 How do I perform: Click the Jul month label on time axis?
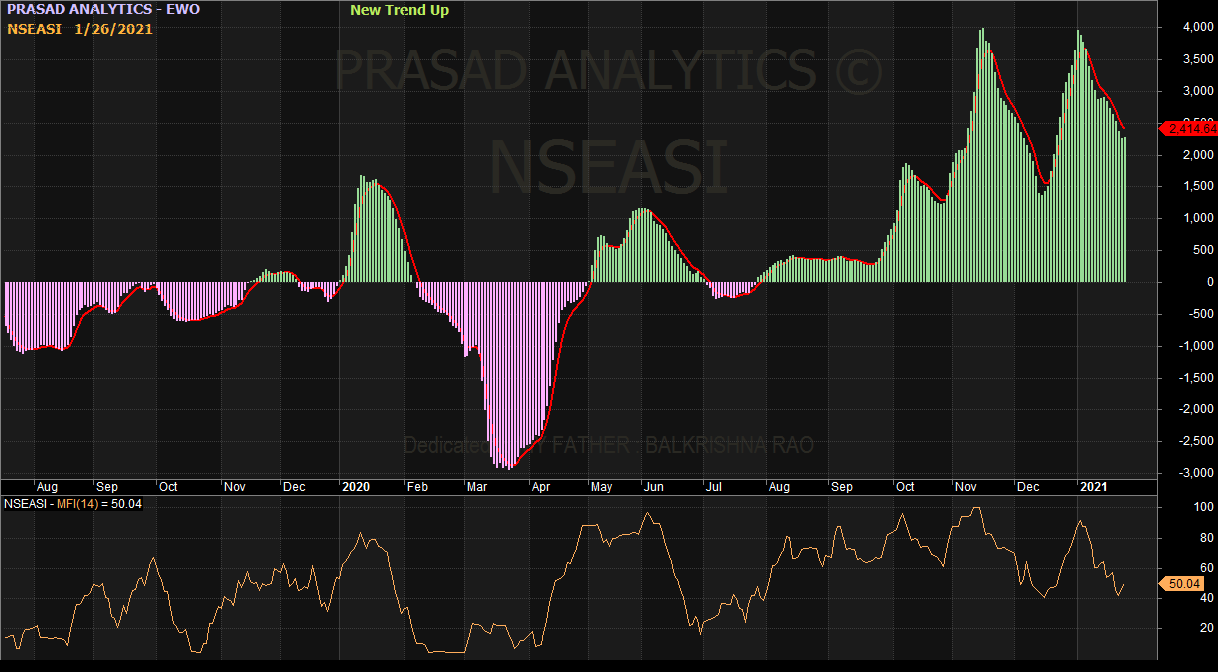pos(714,487)
